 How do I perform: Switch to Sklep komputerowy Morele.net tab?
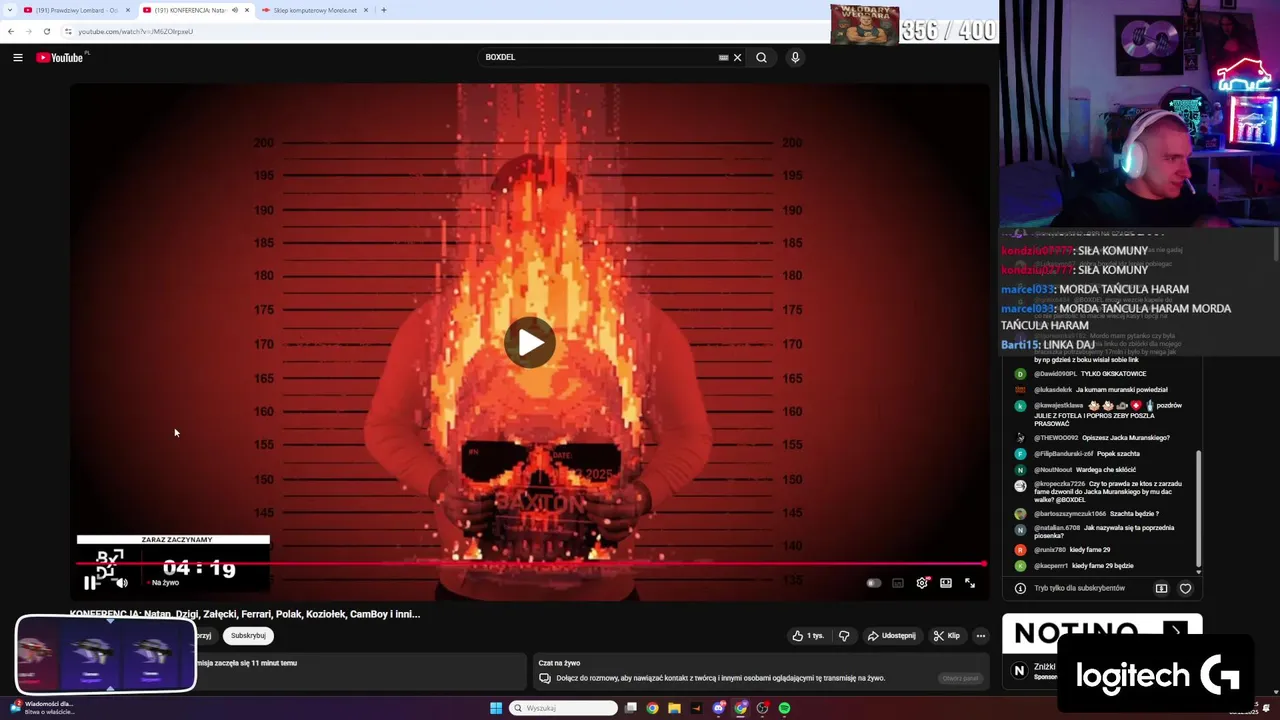(315, 10)
